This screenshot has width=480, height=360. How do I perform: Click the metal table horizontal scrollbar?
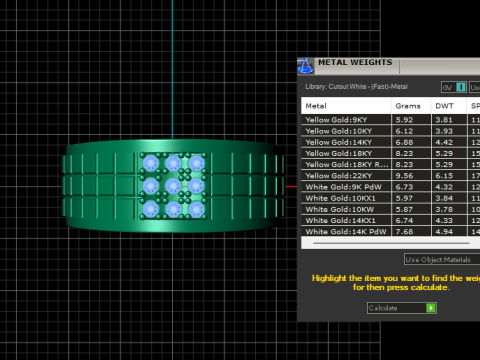[x=391, y=243]
